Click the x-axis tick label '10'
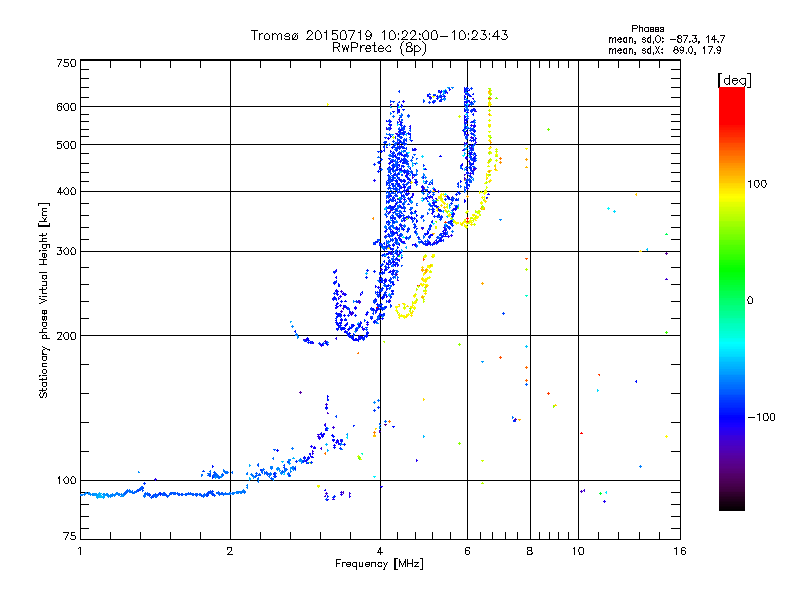This screenshot has height=600, width=800. click(578, 551)
